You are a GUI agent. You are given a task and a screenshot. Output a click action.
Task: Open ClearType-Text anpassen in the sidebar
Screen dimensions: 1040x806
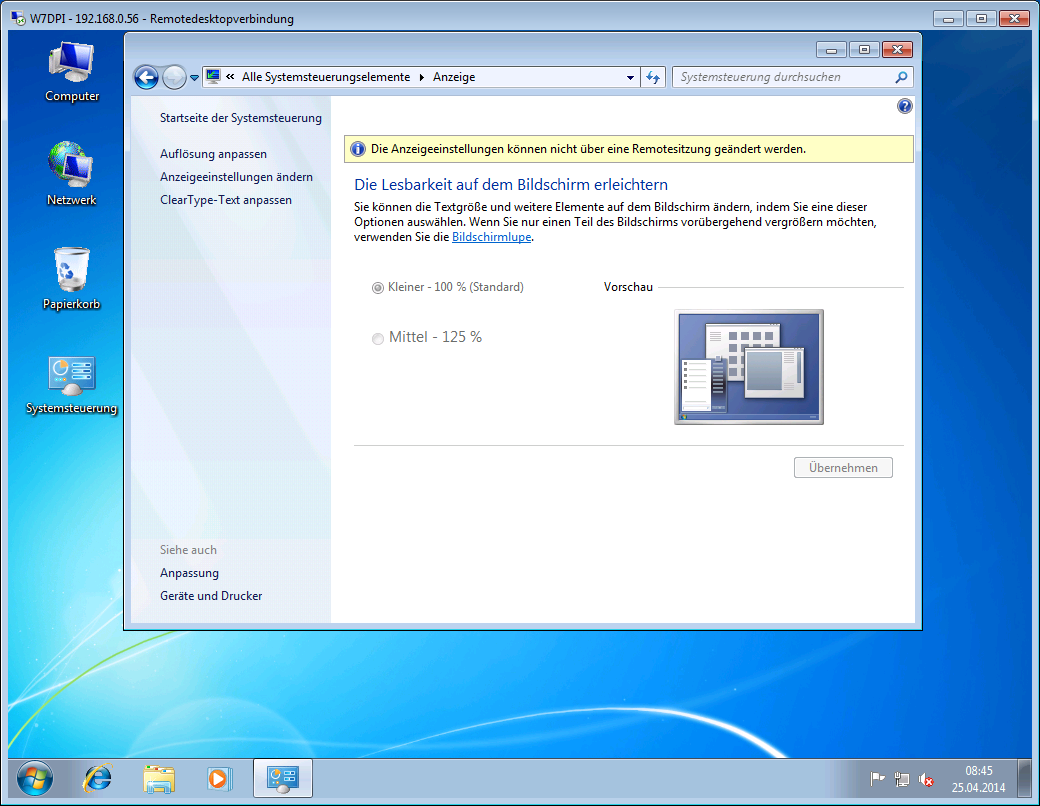click(x=226, y=200)
